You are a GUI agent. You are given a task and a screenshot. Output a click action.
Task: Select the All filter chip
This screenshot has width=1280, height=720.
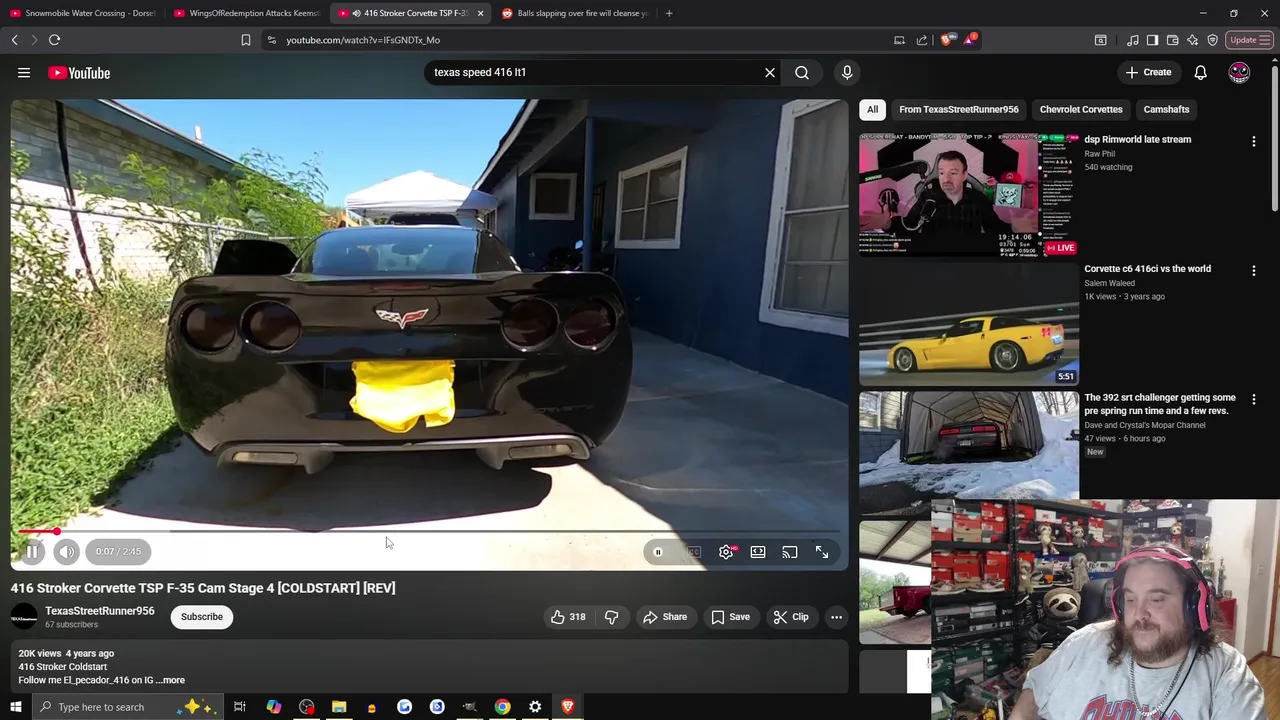point(873,109)
